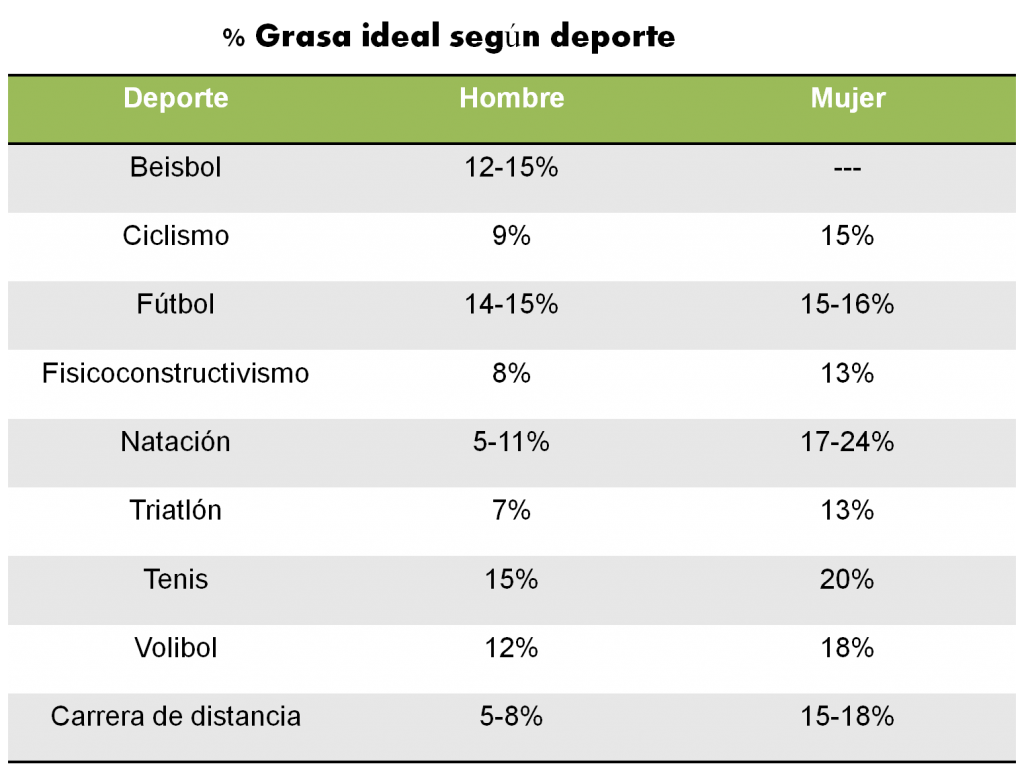Select the Natación row label
Screen dimensions: 1024x770
coord(176,442)
